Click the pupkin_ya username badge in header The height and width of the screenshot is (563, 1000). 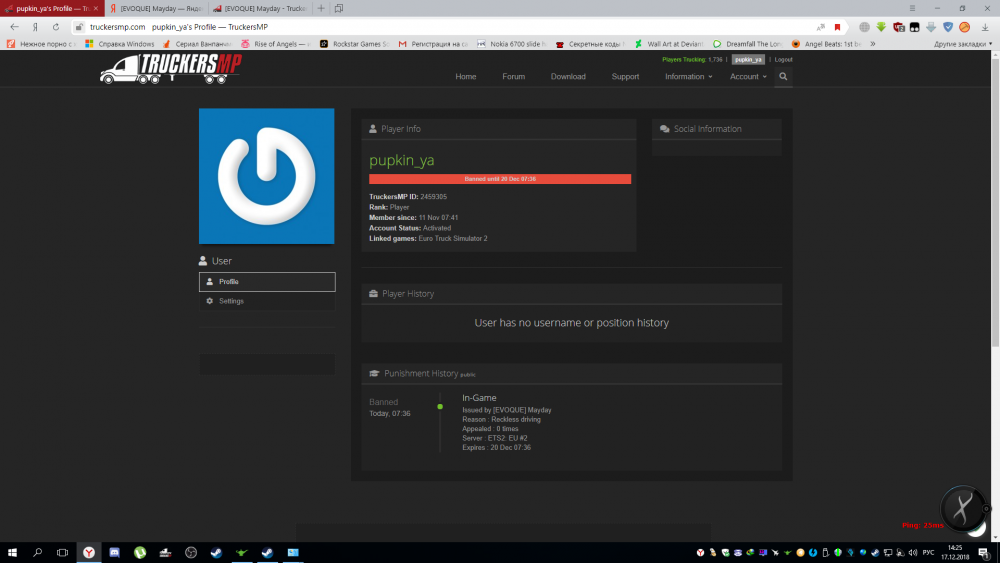click(x=748, y=60)
